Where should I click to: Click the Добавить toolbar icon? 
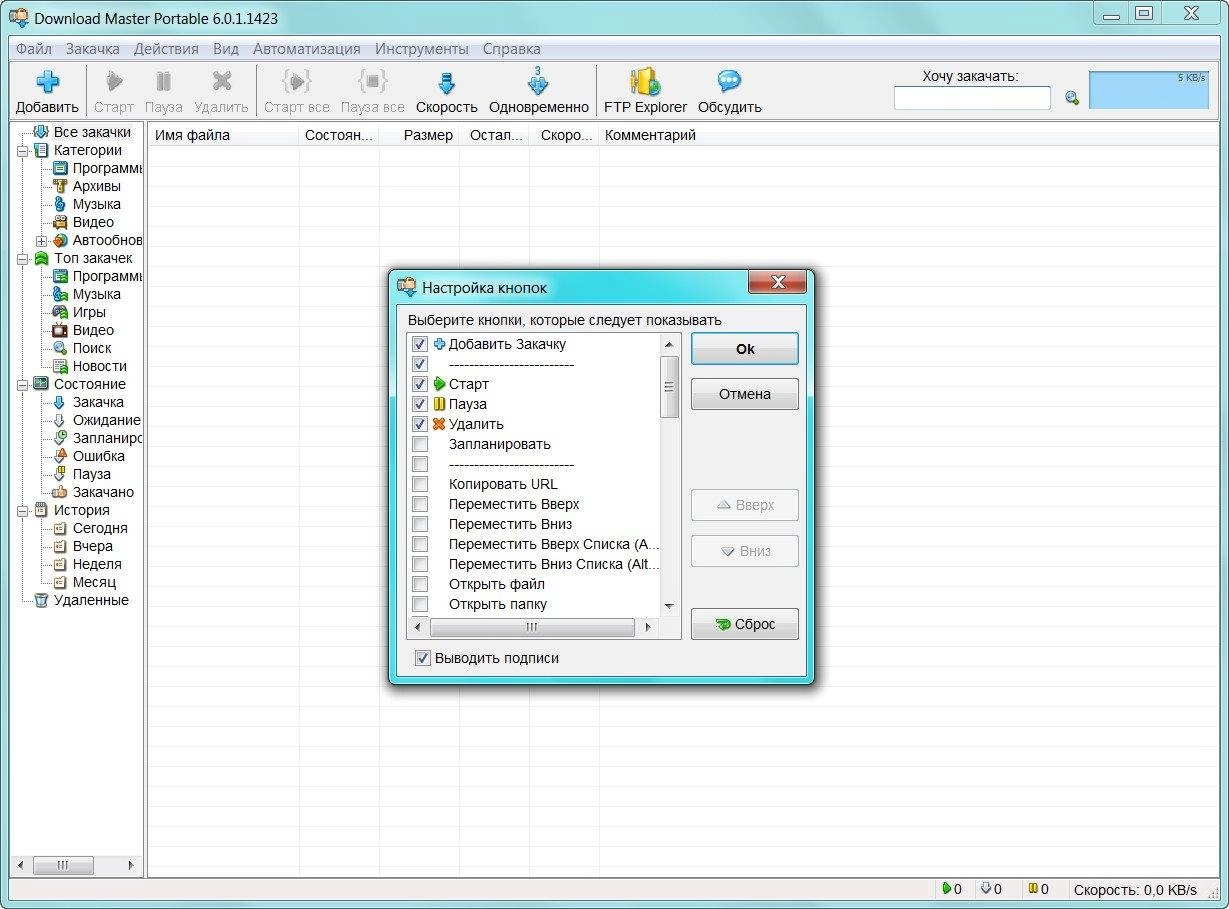pos(47,83)
